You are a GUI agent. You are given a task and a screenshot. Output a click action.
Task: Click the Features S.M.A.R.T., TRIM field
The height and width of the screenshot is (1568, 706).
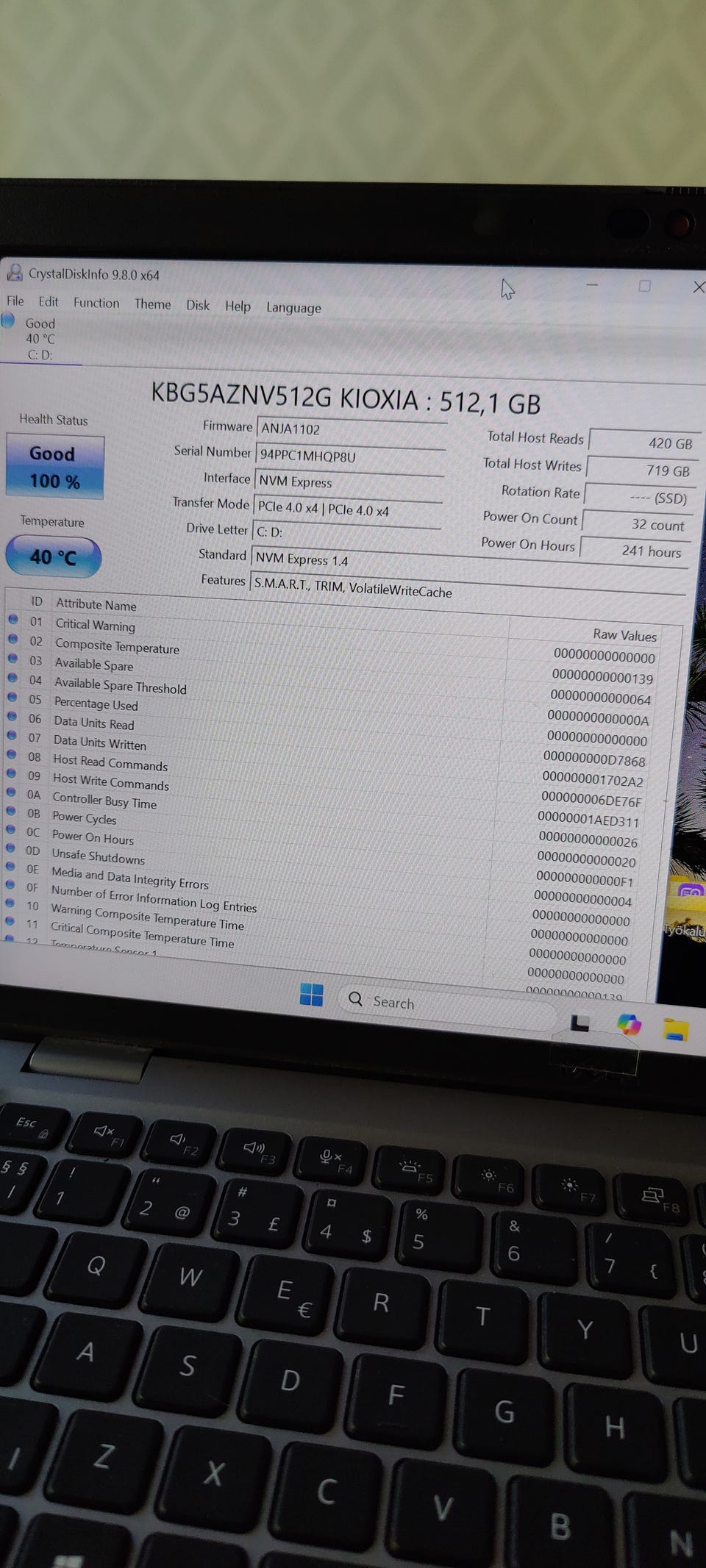[x=468, y=589]
